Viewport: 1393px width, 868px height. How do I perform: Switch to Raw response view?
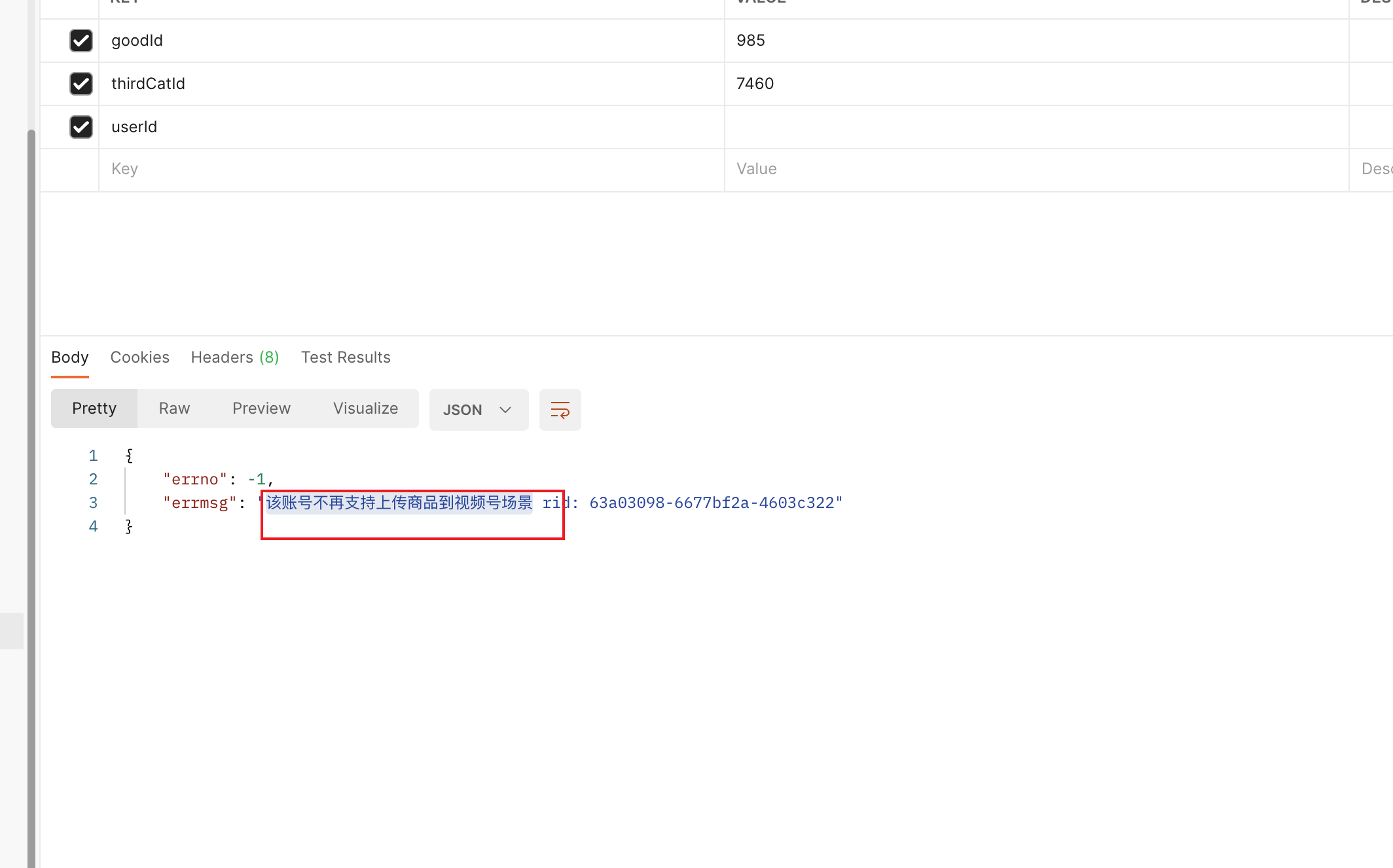[174, 408]
